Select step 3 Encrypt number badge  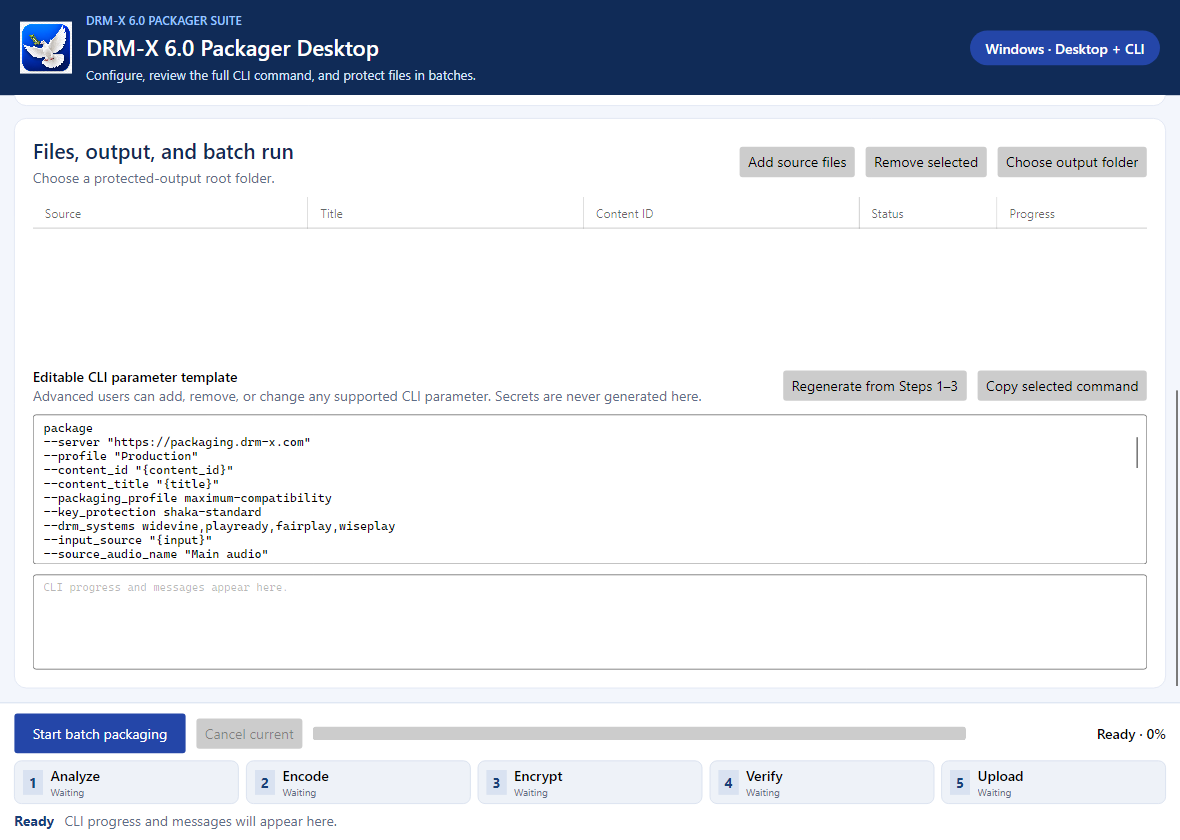coord(496,783)
